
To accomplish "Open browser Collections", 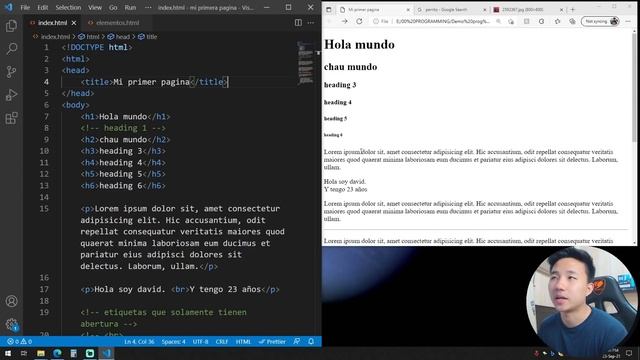I will pos(572,21).
